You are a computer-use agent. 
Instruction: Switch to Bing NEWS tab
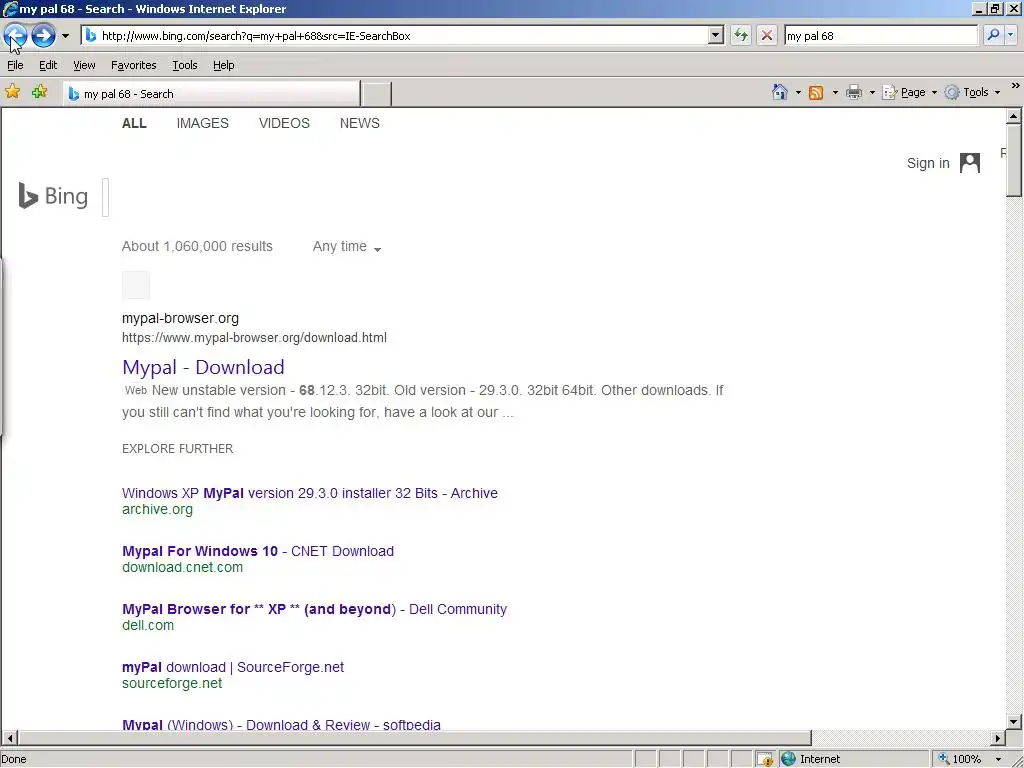pos(359,123)
